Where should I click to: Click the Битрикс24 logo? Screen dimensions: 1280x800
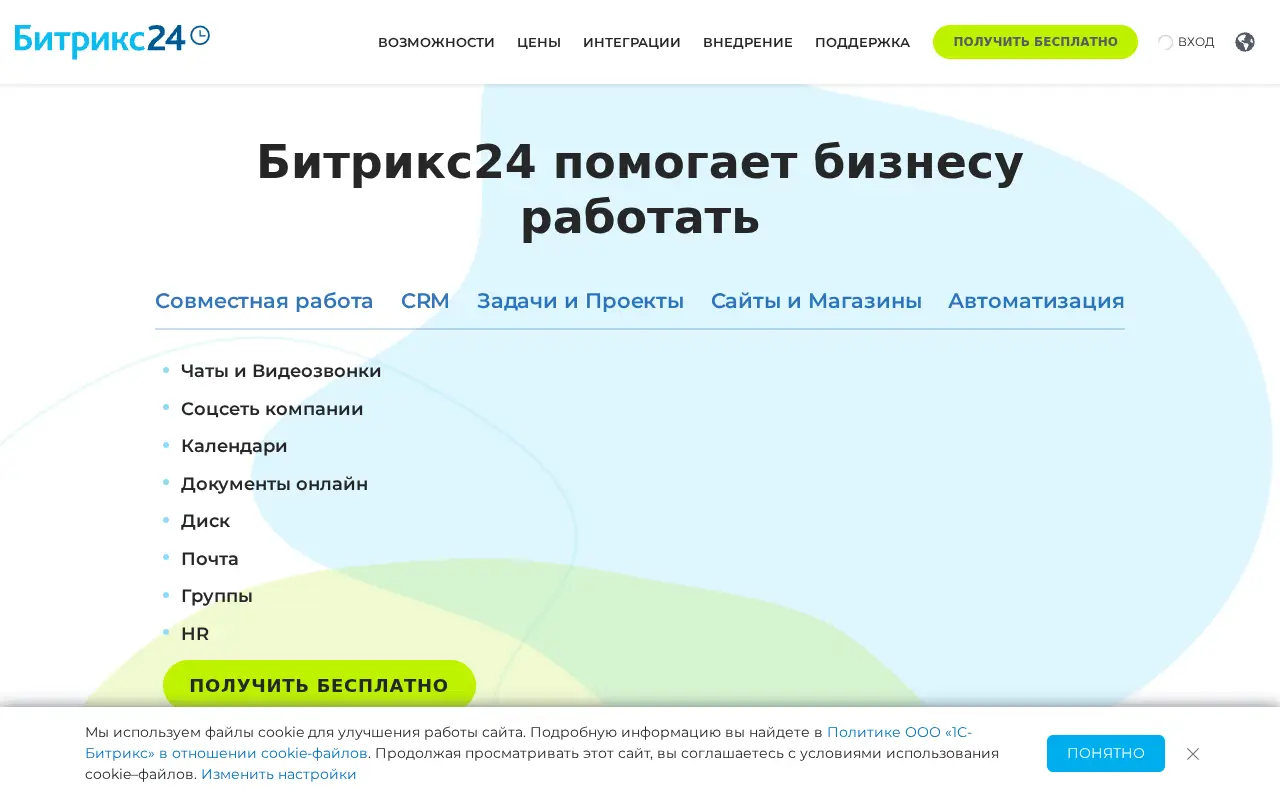112,40
